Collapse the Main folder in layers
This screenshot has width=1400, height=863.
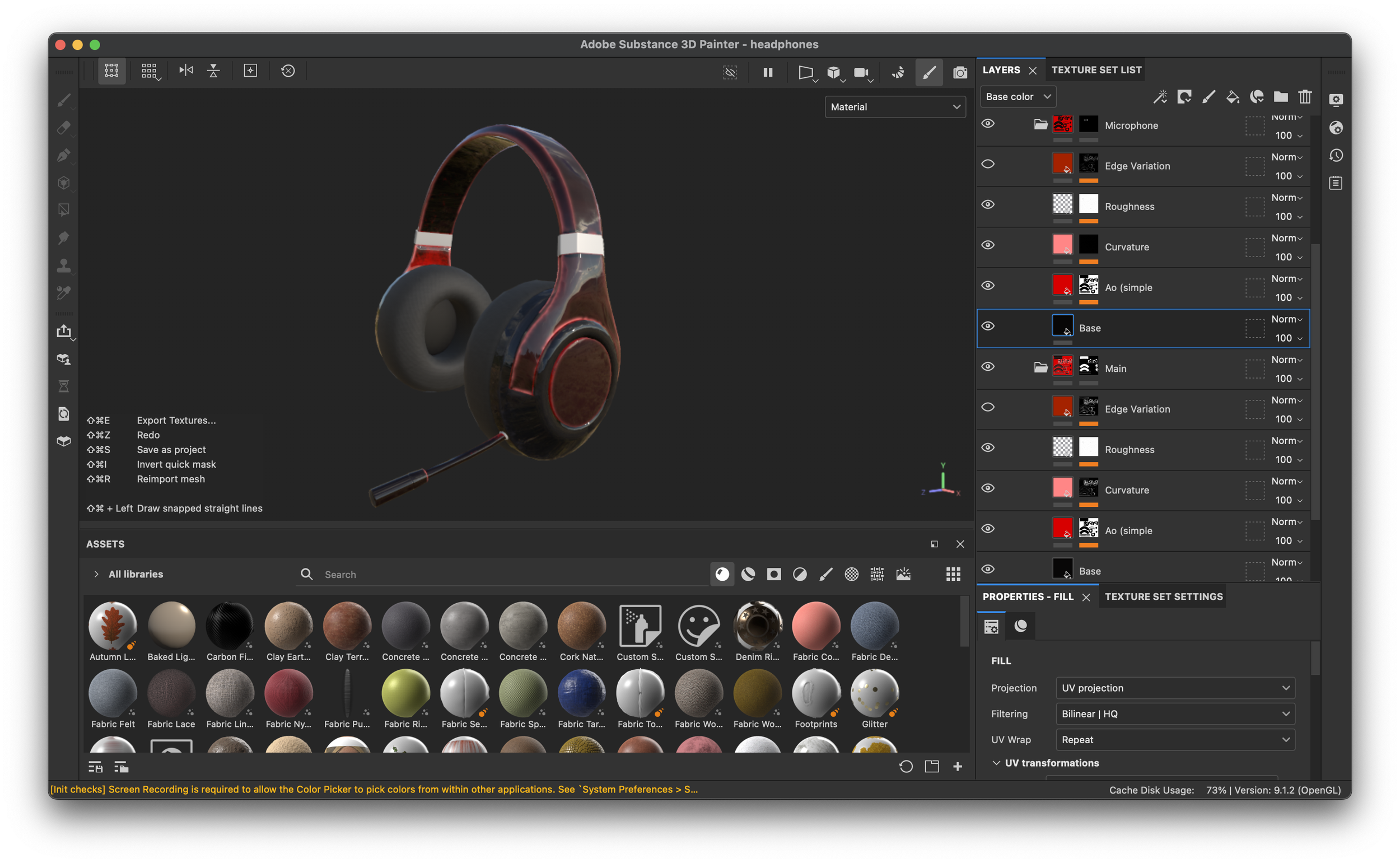(x=1040, y=367)
